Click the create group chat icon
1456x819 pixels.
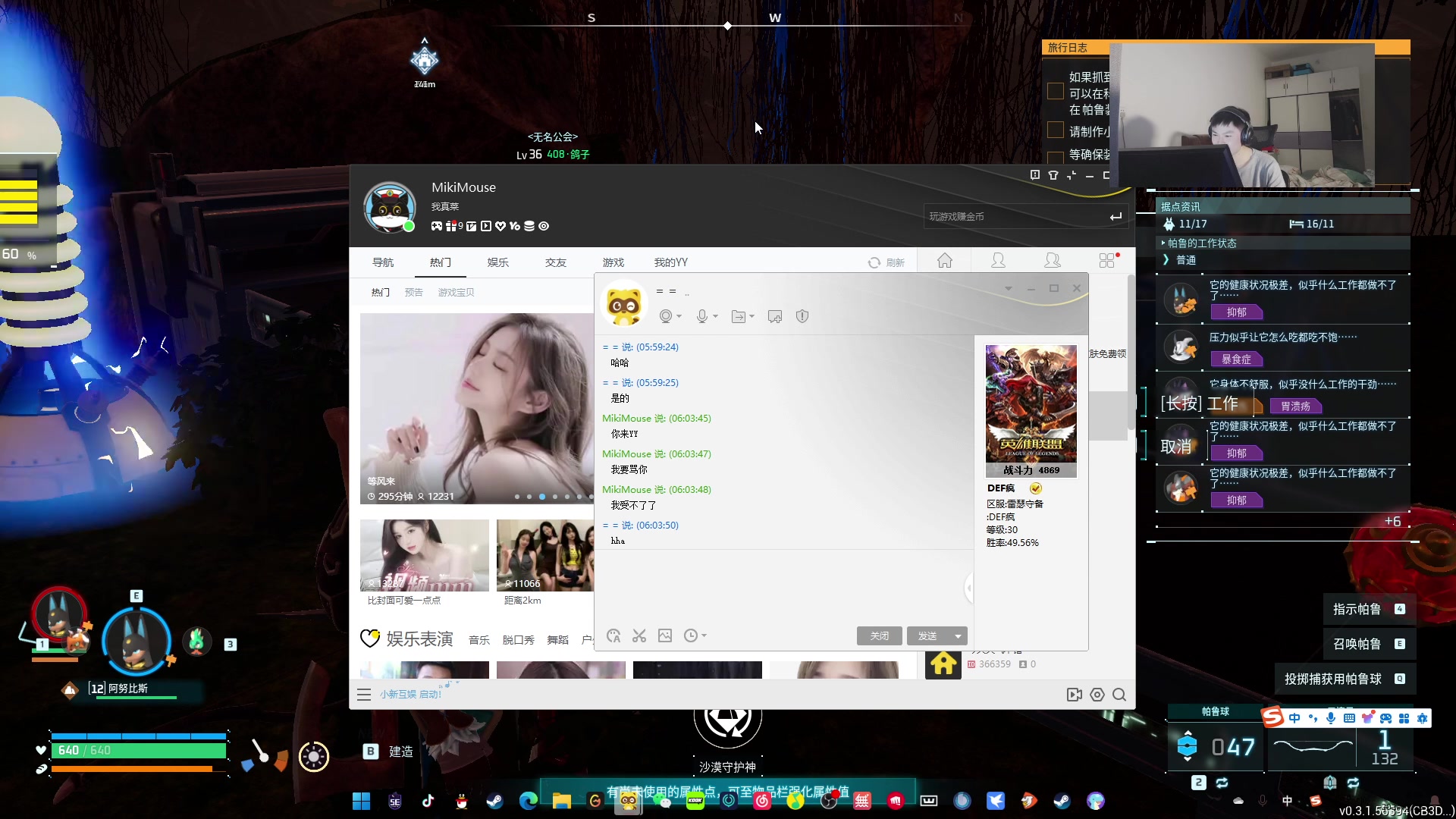(775, 316)
